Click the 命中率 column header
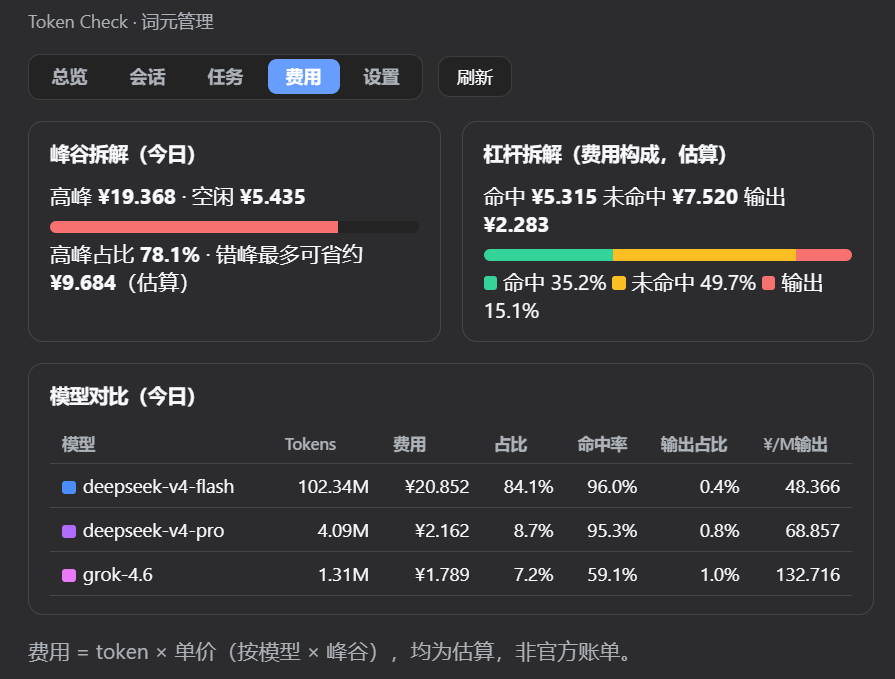 [x=602, y=444]
